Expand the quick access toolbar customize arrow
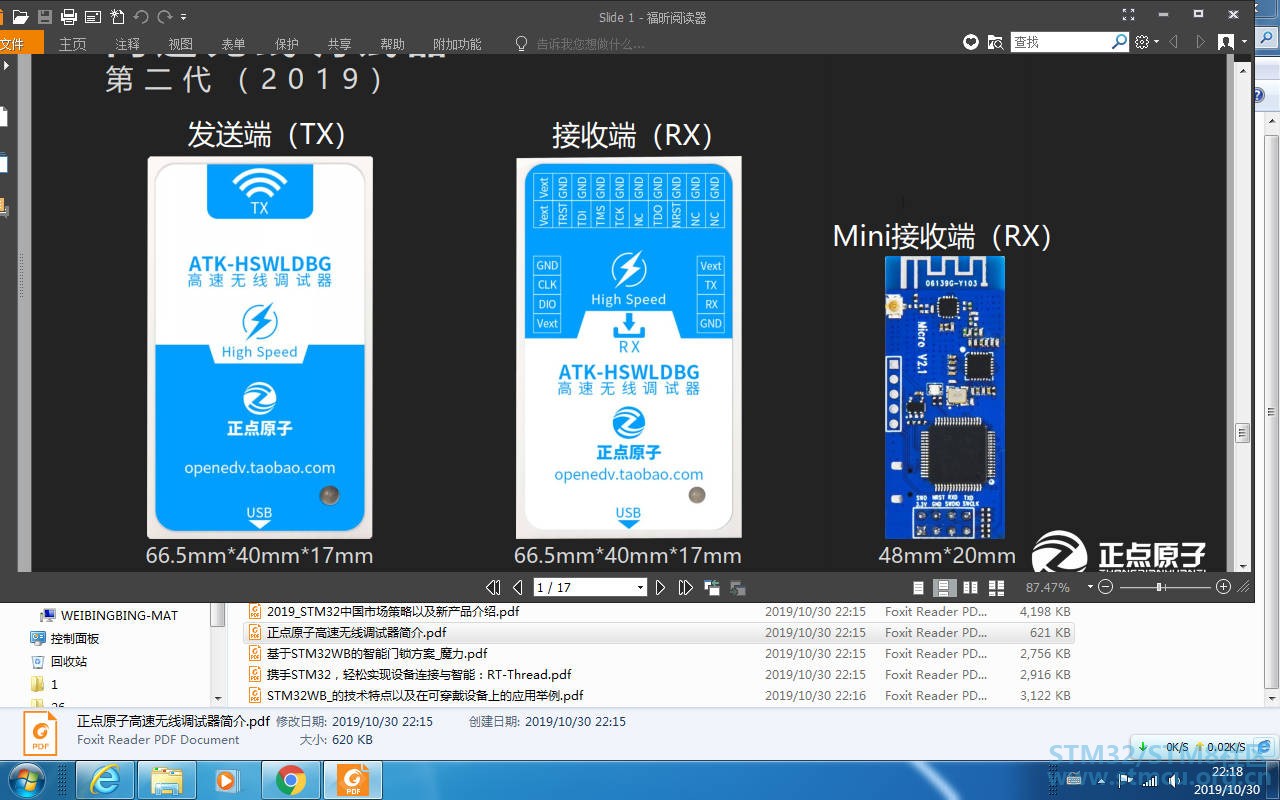The width and height of the screenshot is (1280, 800). [x=184, y=17]
